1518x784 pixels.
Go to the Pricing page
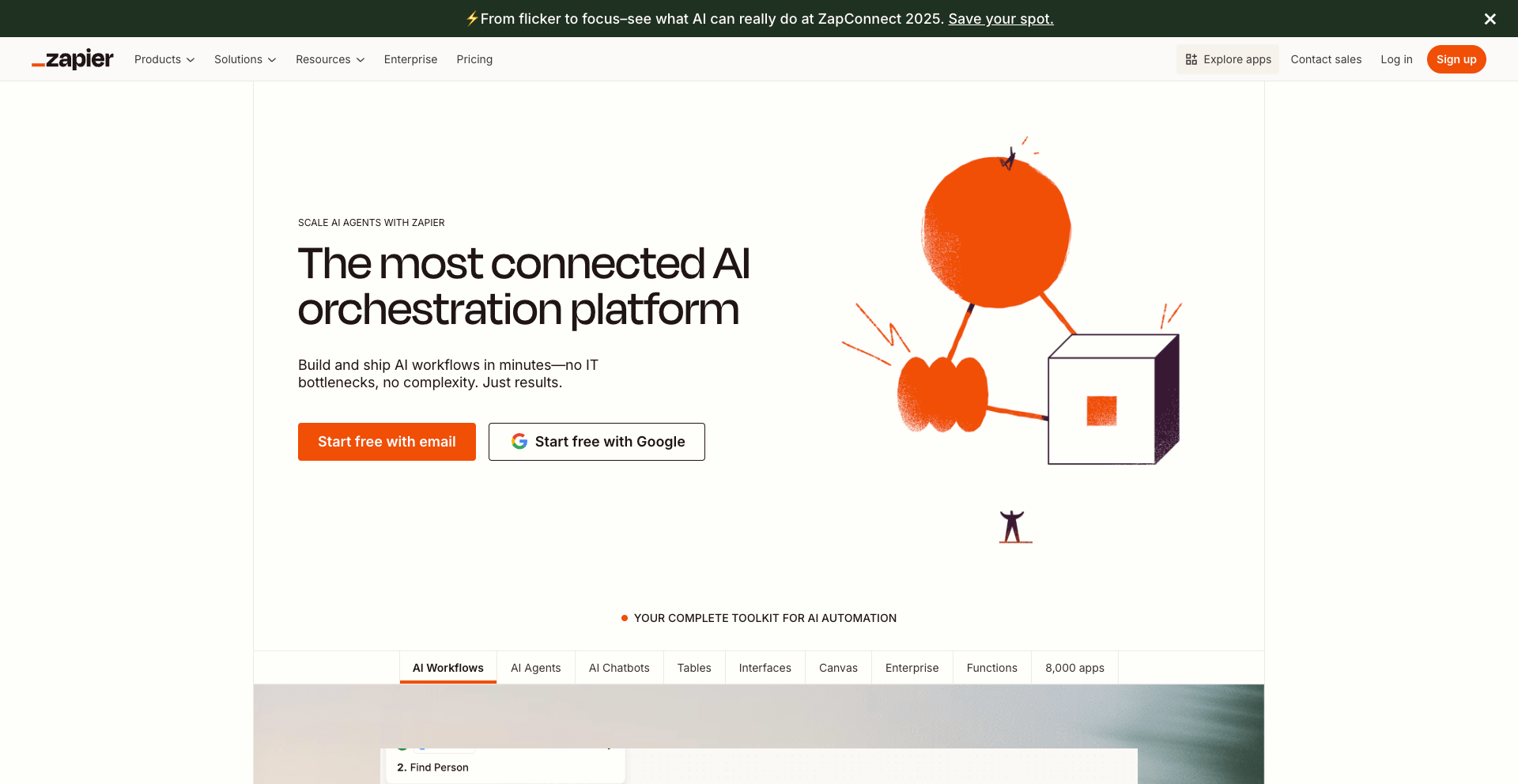[474, 59]
